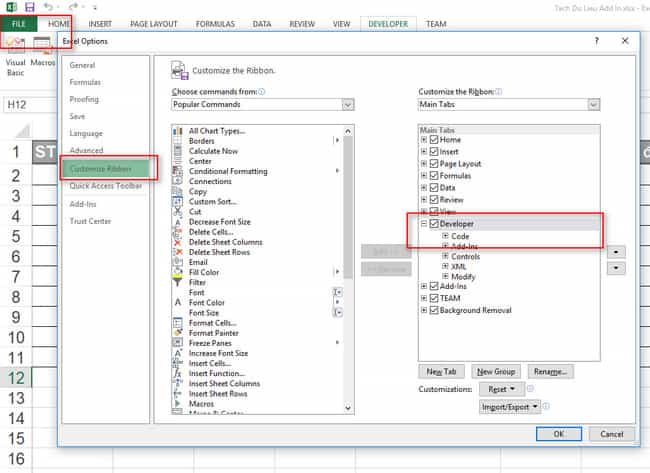Switch to the PAGE LAYOUT ribbon tab
This screenshot has height=473, width=650.
154,24
